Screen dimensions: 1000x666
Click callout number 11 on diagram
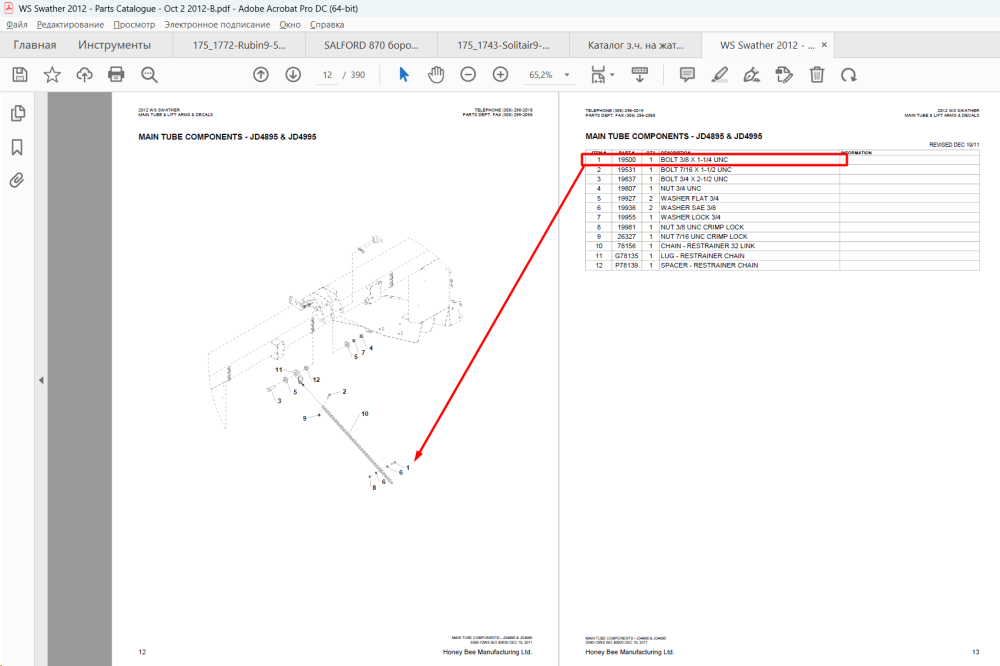coord(279,370)
